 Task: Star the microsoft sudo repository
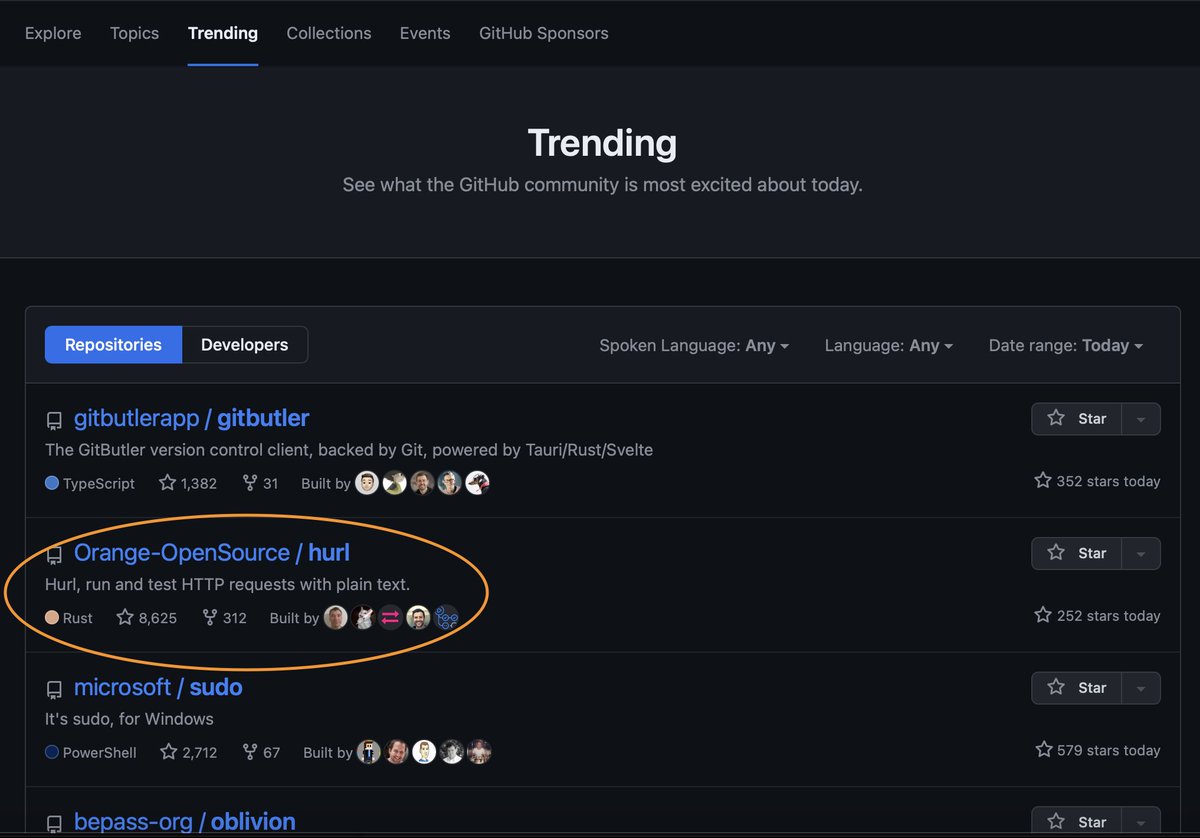pyautogui.click(x=1077, y=688)
